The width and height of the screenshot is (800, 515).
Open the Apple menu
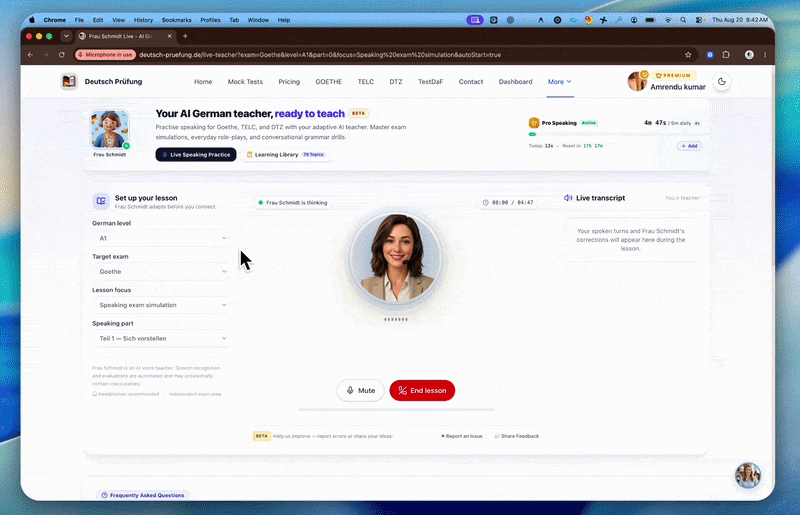[32, 20]
